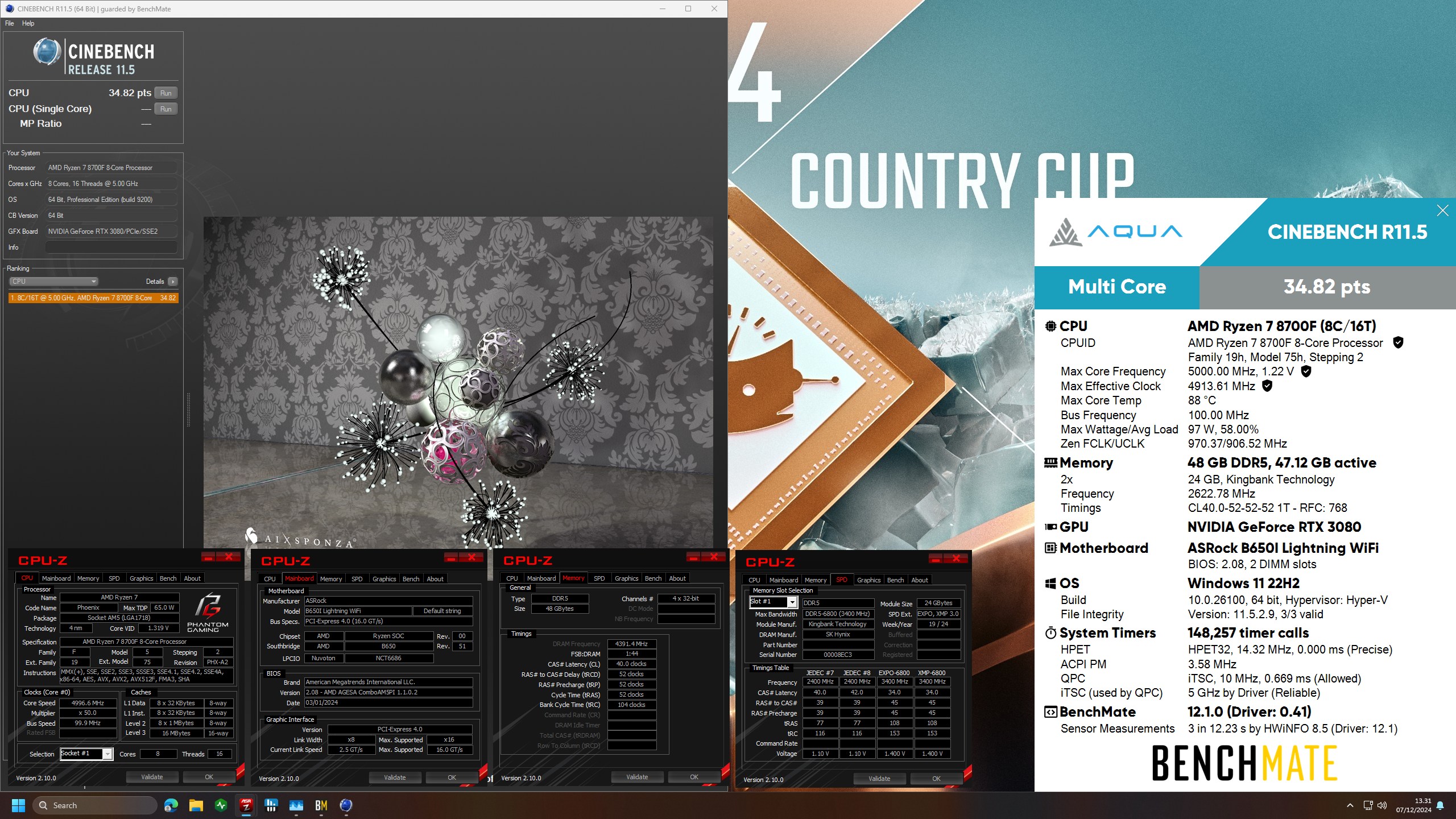Click the Windows logo icon beside OS
Screen dimensions: 1456x819
coord(1050,584)
